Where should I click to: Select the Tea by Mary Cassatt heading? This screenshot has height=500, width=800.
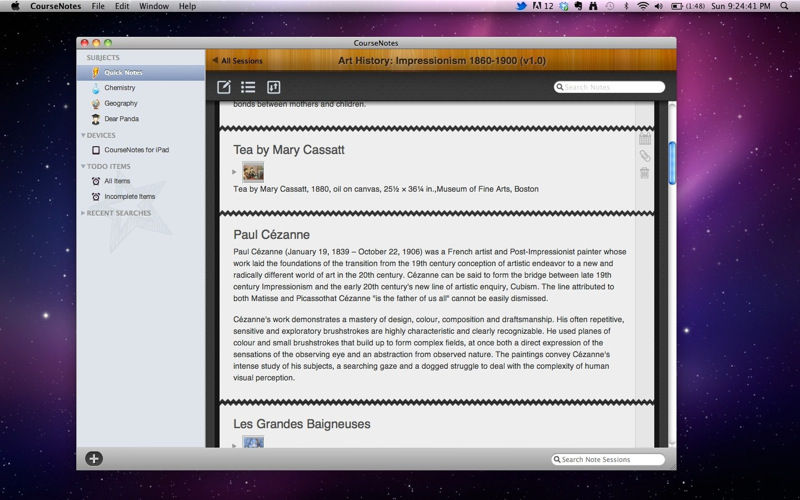289,150
